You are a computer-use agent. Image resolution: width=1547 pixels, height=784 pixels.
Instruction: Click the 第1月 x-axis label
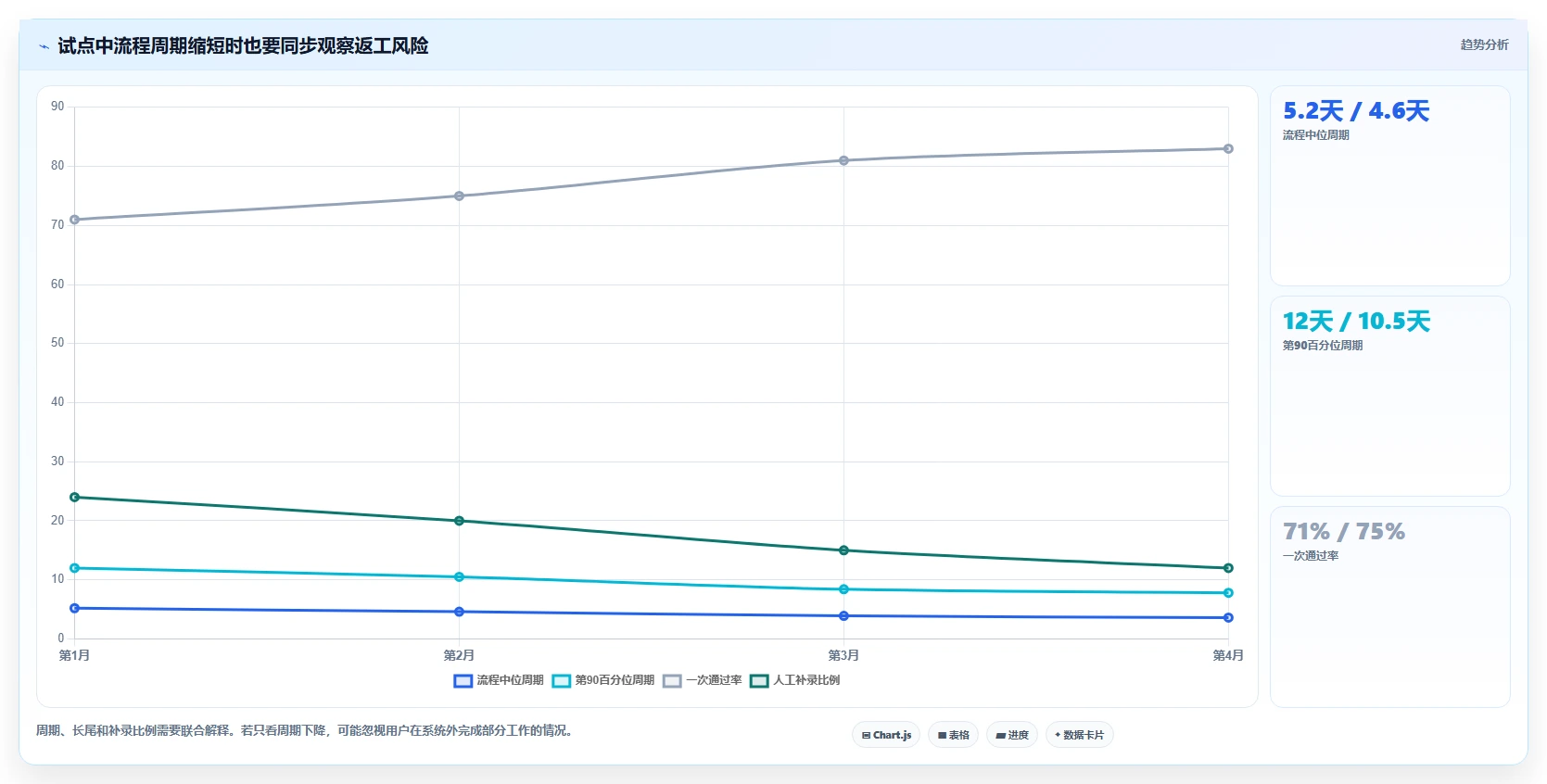pos(75,655)
